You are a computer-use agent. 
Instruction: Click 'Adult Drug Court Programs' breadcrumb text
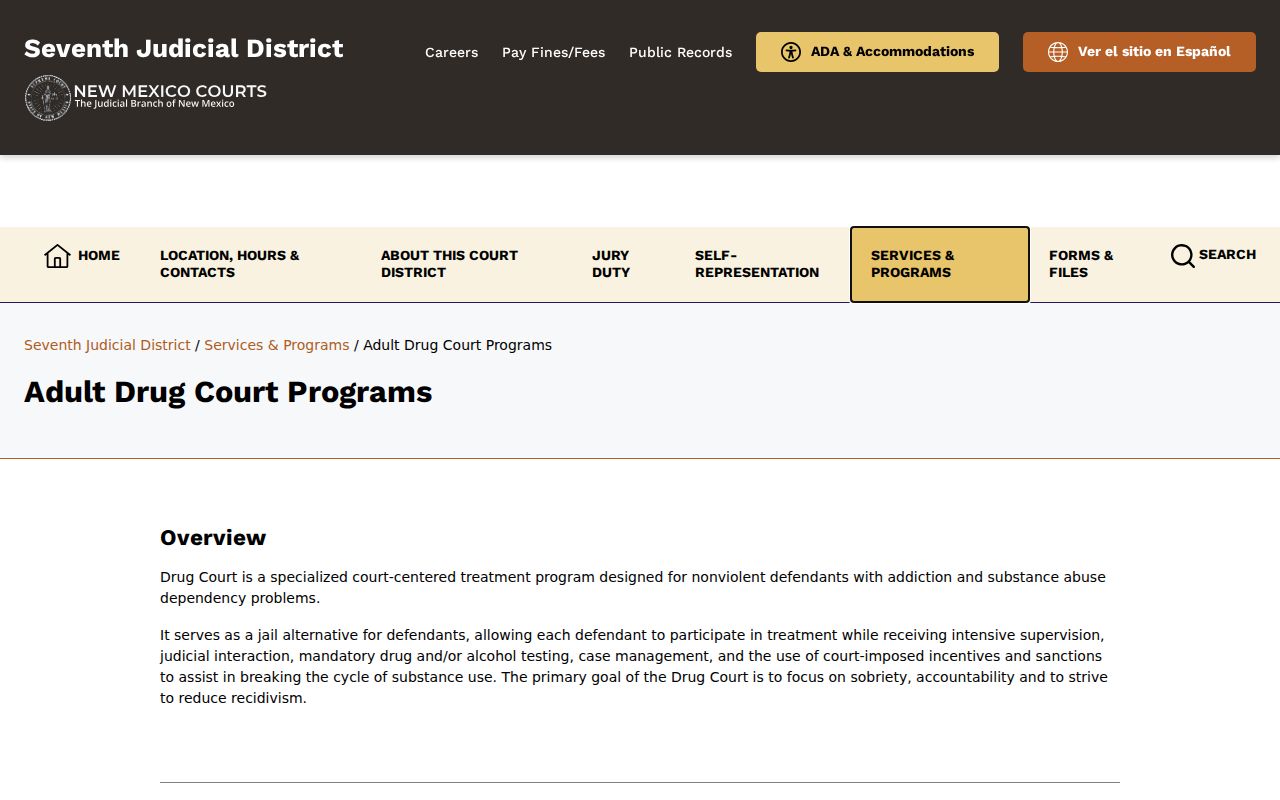(x=457, y=345)
